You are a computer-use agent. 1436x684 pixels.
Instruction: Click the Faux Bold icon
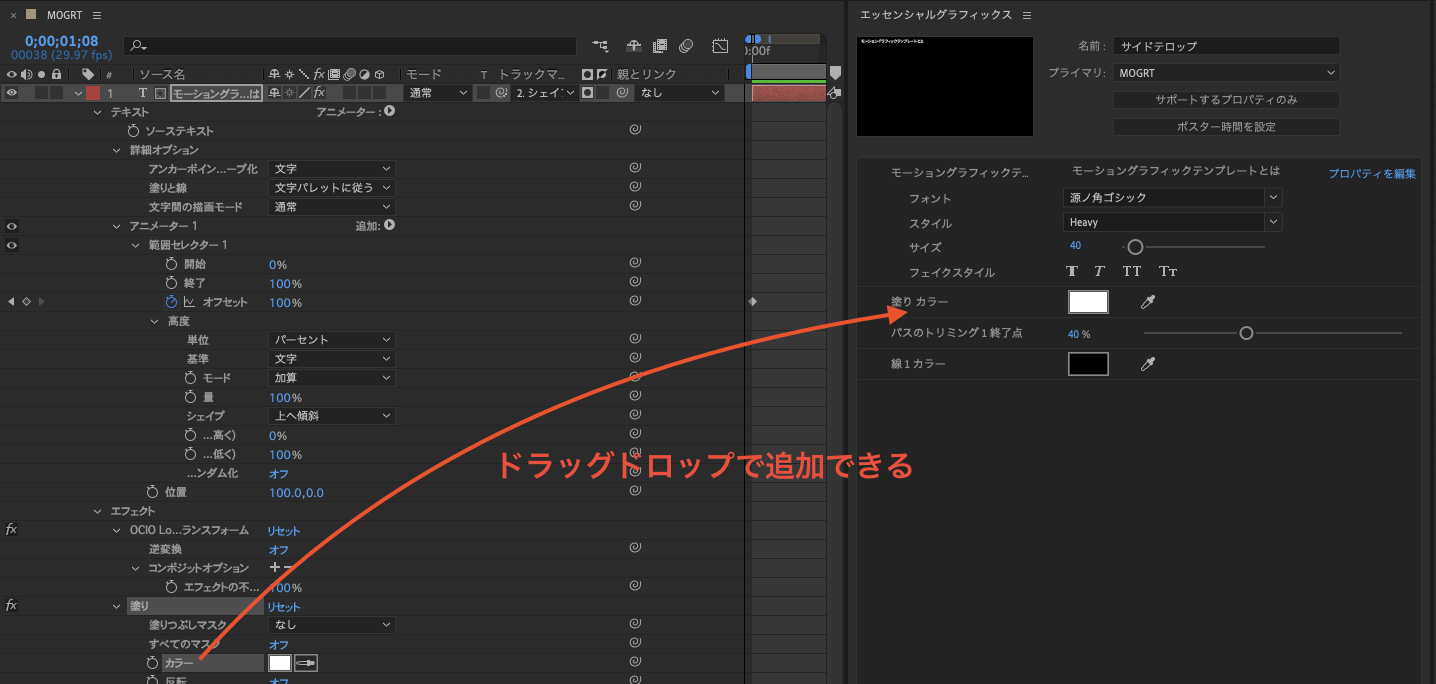pos(1073,271)
